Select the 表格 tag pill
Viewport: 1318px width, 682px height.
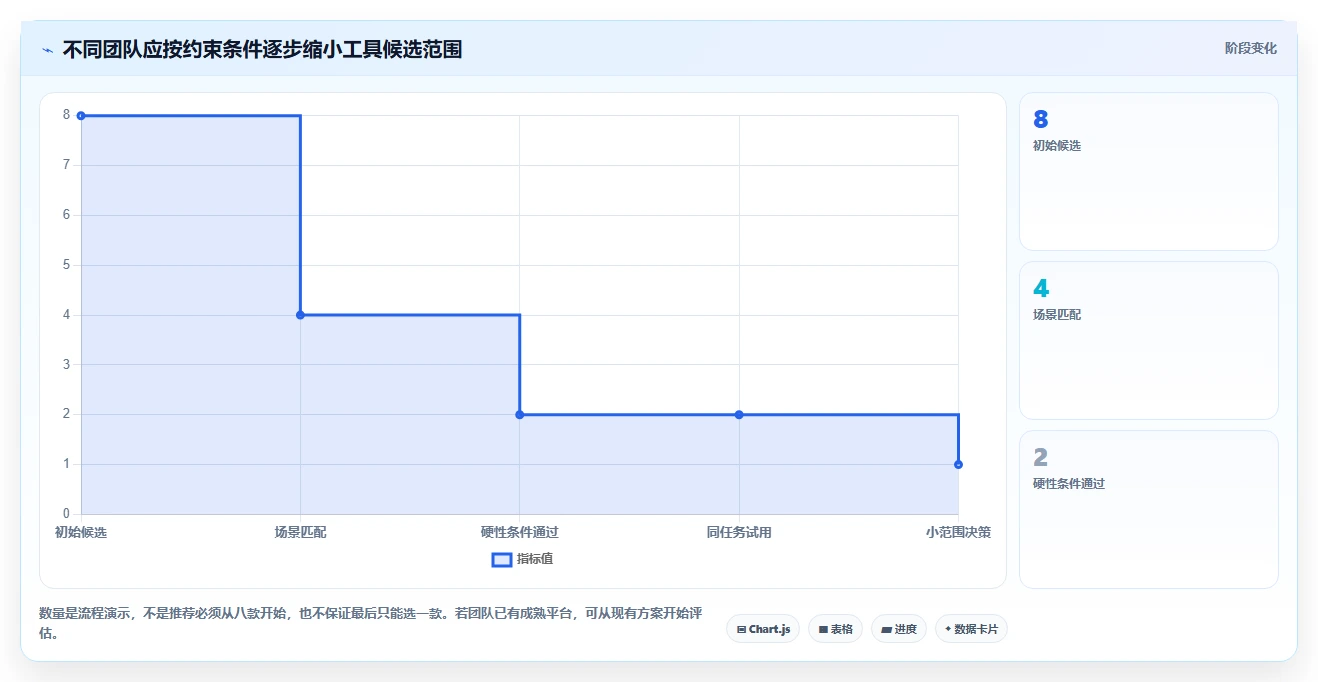pyautogui.click(x=835, y=629)
